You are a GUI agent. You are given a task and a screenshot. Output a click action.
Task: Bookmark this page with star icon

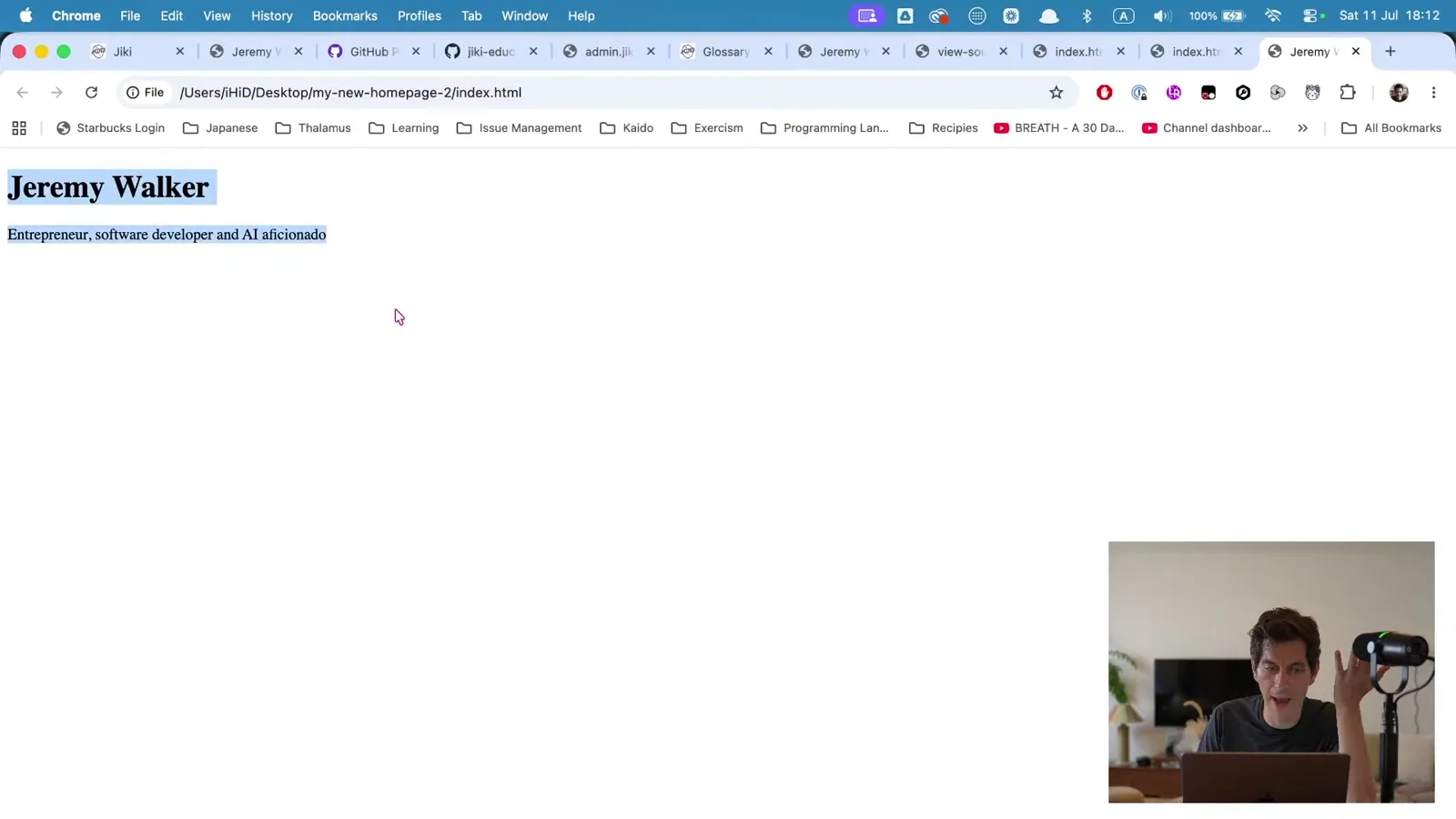click(x=1056, y=92)
